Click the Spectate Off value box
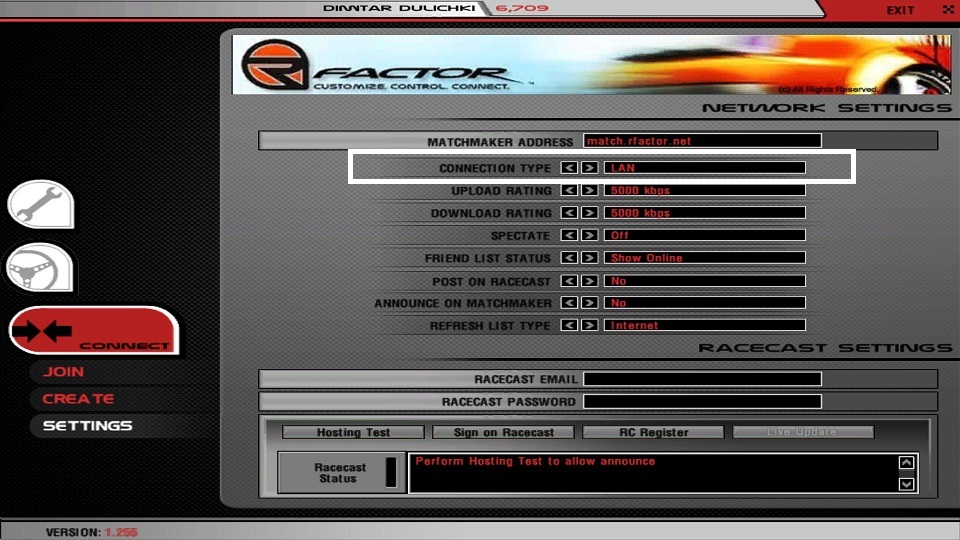960x540 pixels. point(705,235)
